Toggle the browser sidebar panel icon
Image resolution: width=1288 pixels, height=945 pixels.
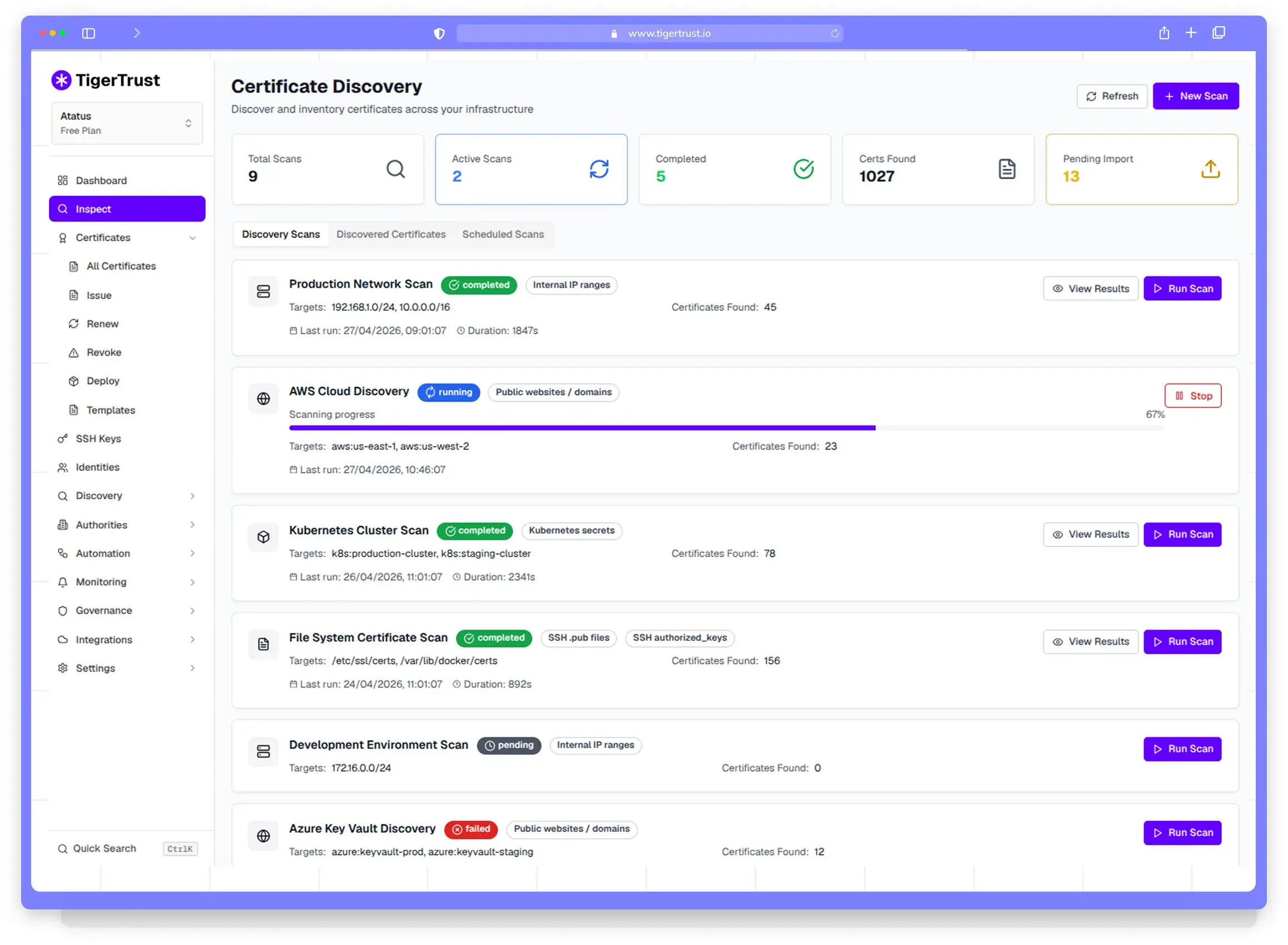tap(88, 33)
